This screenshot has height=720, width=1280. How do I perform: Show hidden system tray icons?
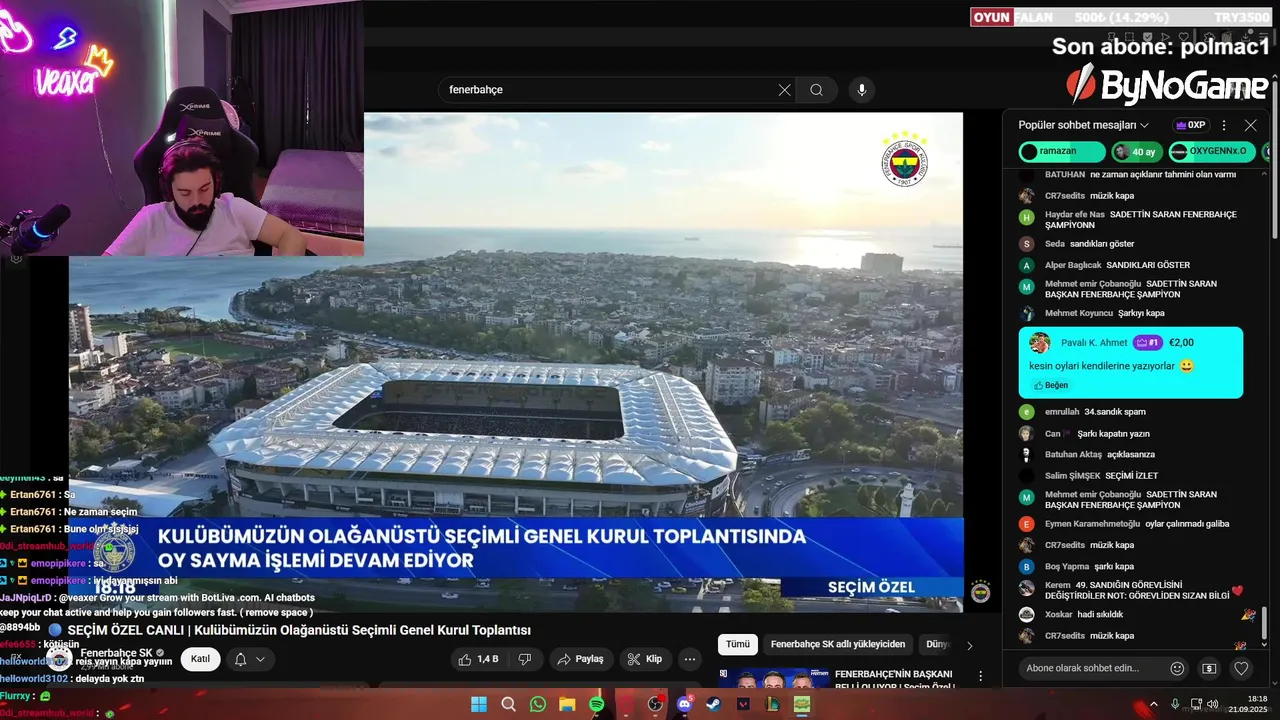[1154, 704]
